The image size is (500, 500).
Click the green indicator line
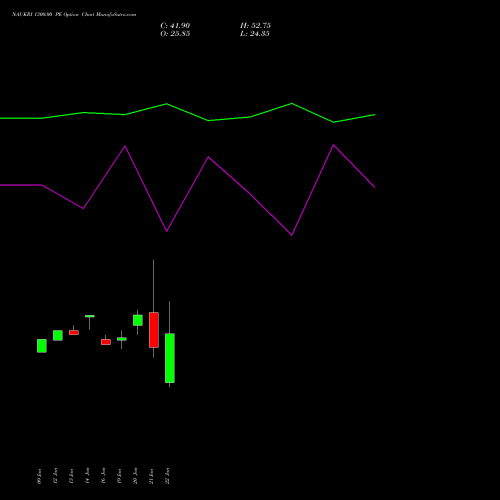pyautogui.click(x=187, y=113)
